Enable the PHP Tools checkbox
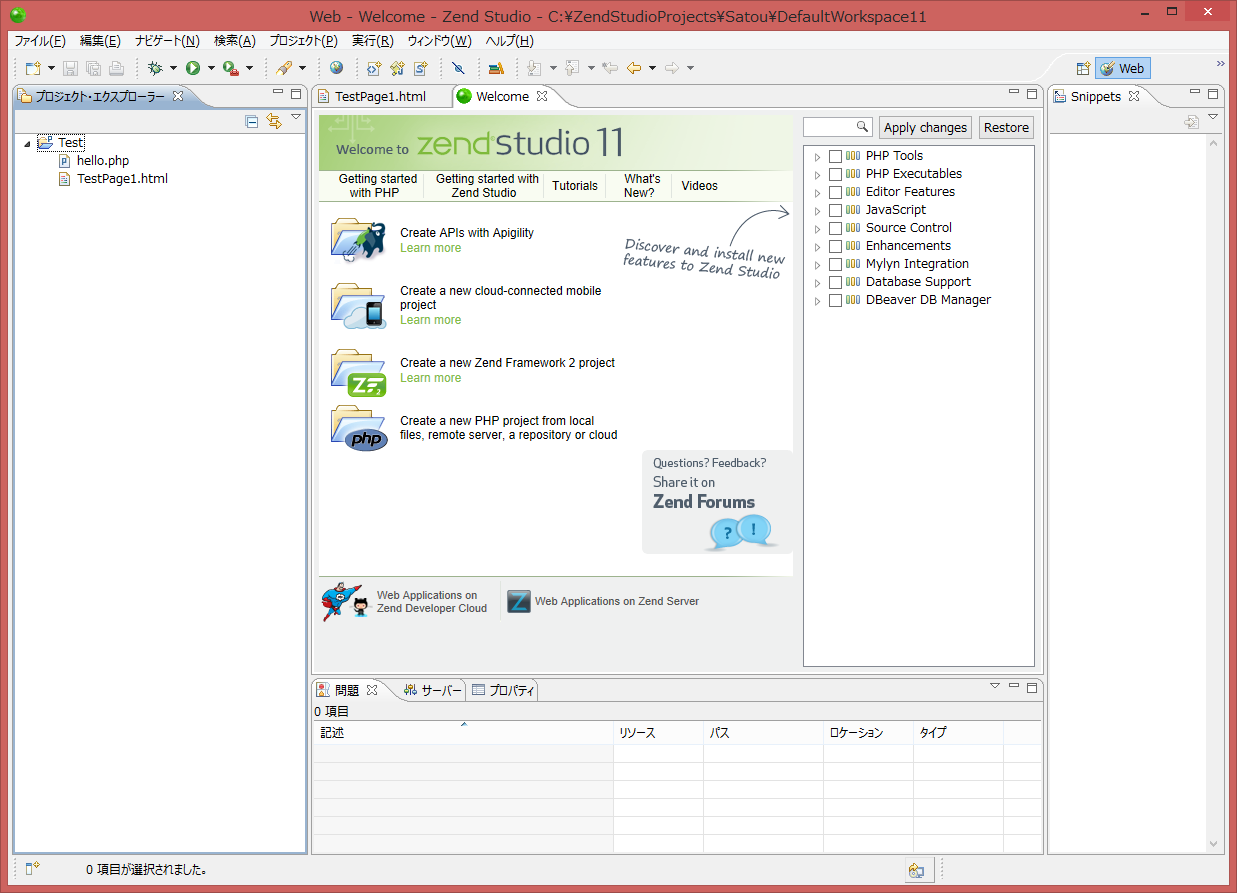The image size is (1237, 893). point(835,156)
